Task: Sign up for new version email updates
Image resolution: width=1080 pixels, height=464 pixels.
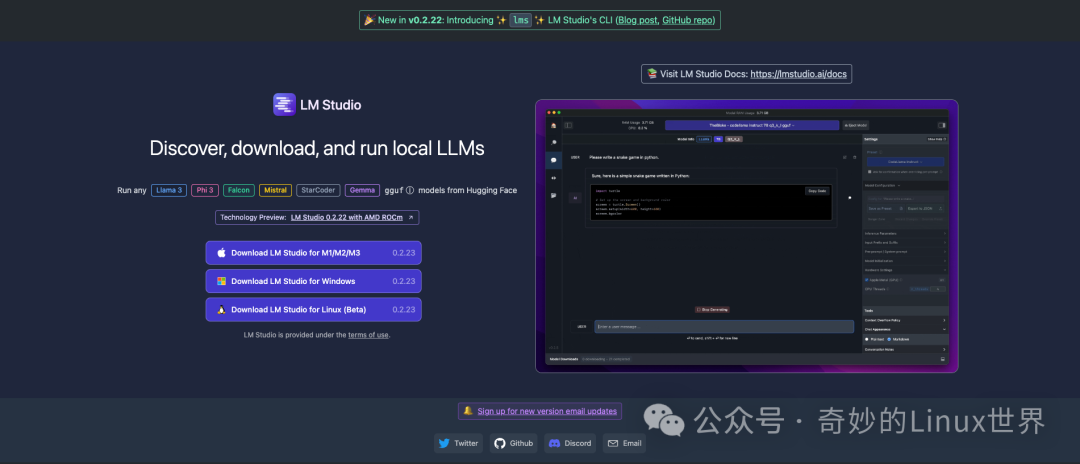Action: click(547, 411)
